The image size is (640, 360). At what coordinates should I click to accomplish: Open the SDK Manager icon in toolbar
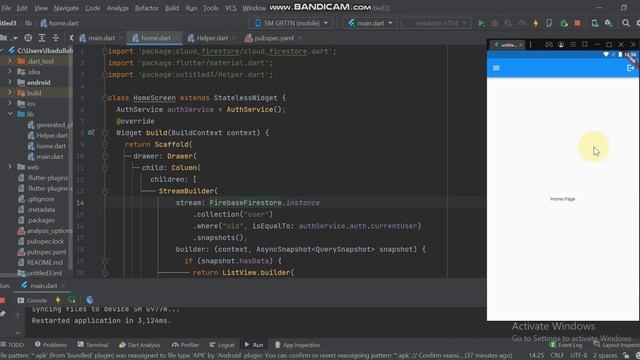pos(608,23)
